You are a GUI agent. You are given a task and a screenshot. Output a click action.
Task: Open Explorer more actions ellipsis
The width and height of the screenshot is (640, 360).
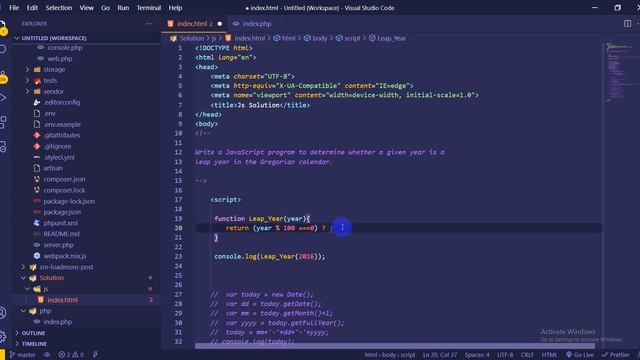click(x=149, y=24)
